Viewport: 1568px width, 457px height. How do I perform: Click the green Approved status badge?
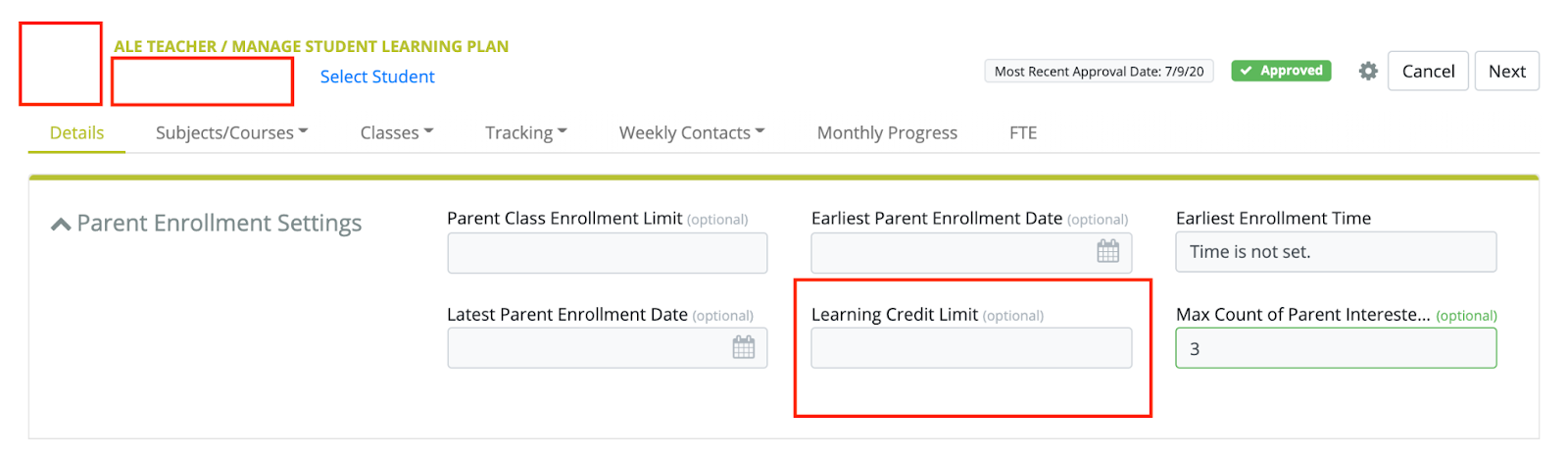(x=1281, y=71)
